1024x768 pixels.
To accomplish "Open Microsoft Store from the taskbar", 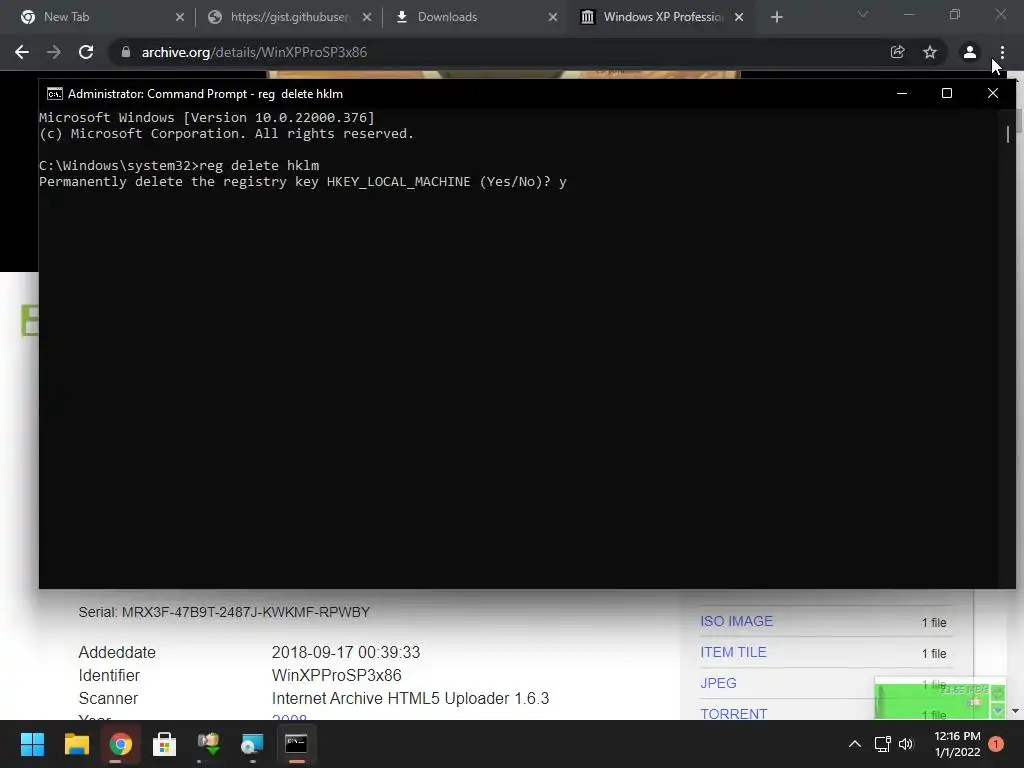I will tap(164, 744).
